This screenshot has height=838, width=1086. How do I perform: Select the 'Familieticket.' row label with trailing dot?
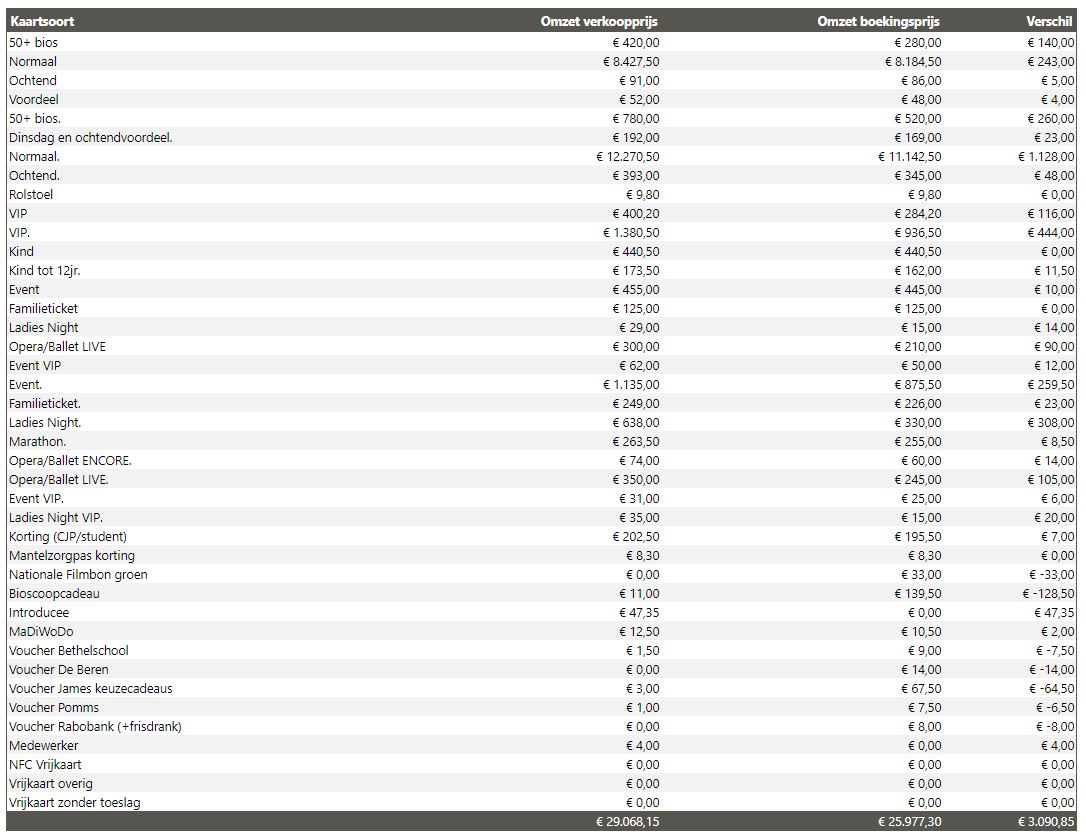point(45,404)
